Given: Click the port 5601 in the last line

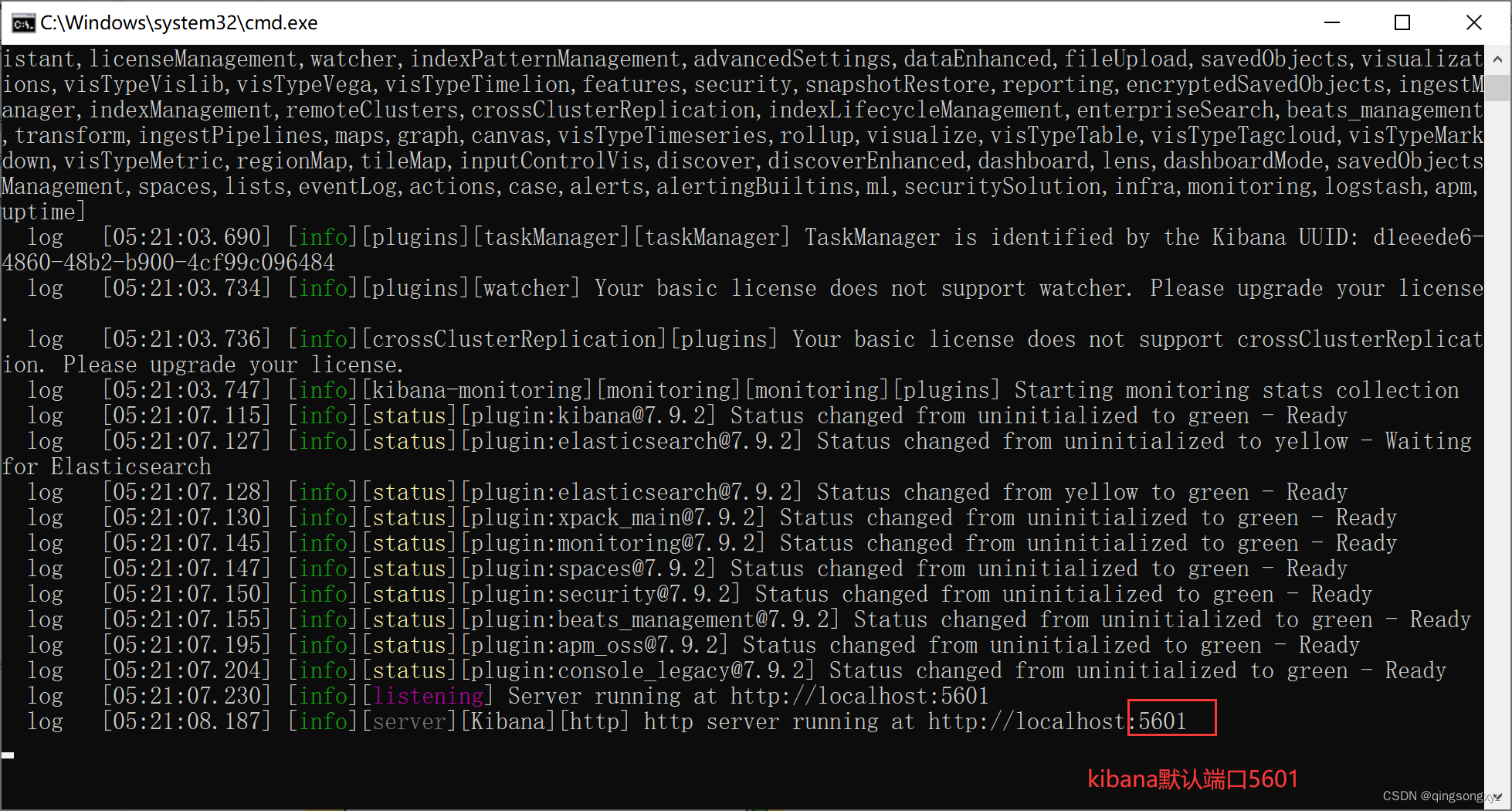Looking at the screenshot, I should pos(1162,721).
